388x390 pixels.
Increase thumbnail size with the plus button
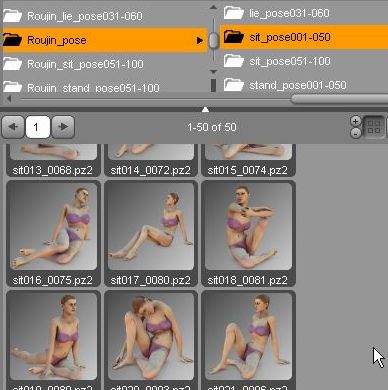(356, 121)
